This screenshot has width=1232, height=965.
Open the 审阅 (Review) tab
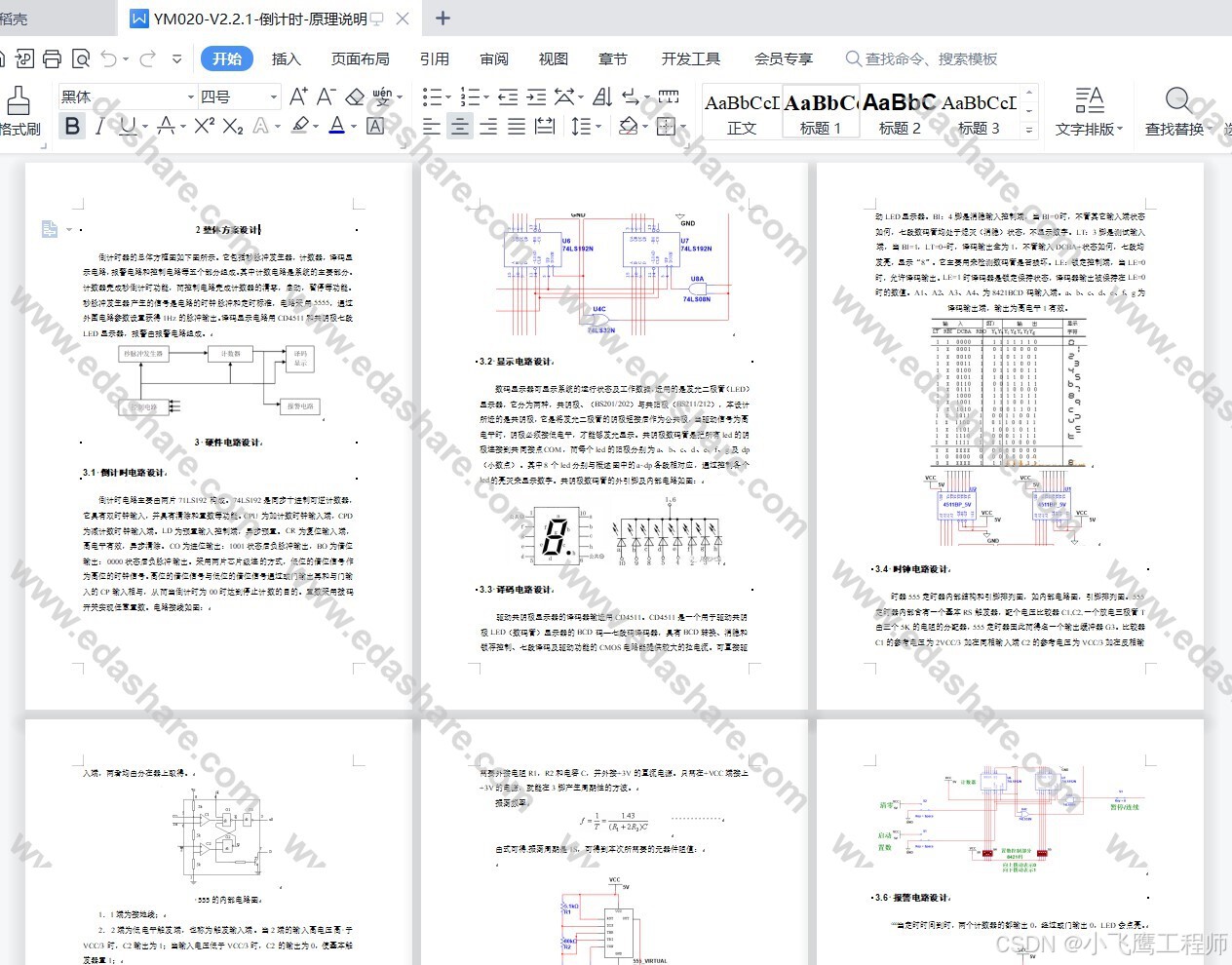click(494, 58)
